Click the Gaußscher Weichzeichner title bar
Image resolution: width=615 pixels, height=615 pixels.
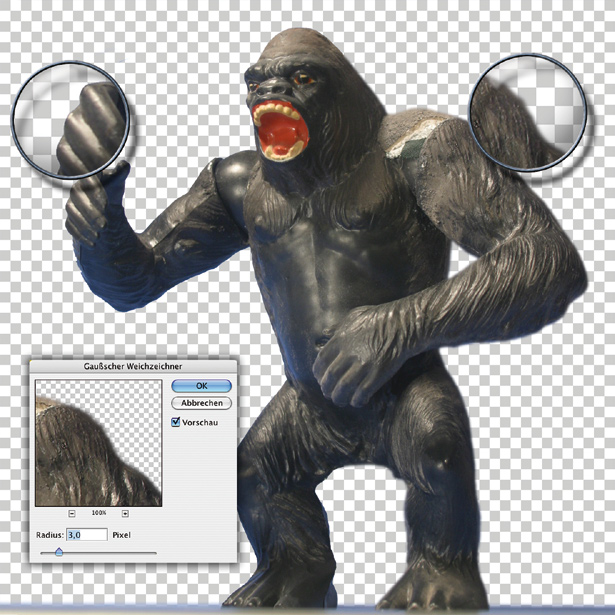133,366
